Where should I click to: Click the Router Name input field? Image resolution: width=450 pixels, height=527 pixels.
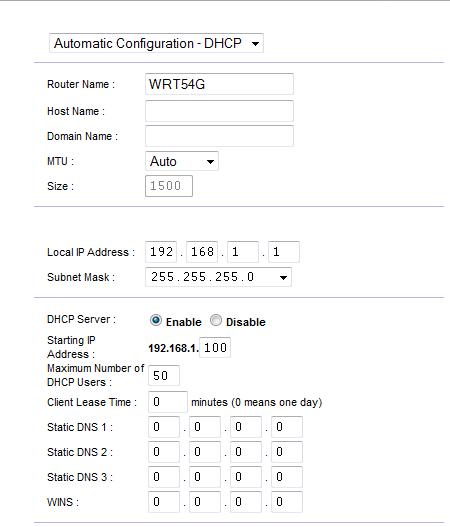coord(219,84)
